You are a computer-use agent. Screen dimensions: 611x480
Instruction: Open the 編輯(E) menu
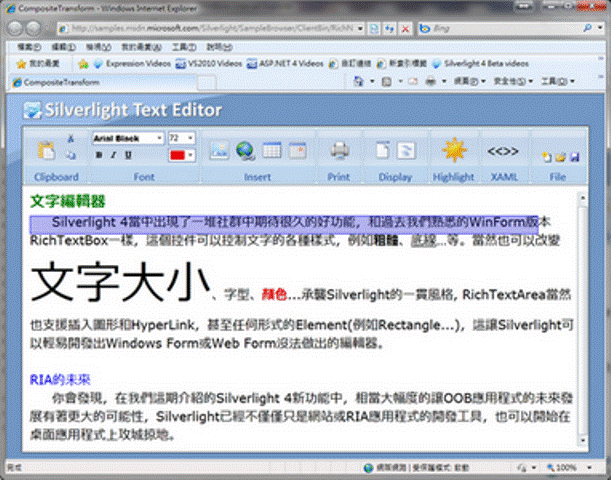pos(63,47)
